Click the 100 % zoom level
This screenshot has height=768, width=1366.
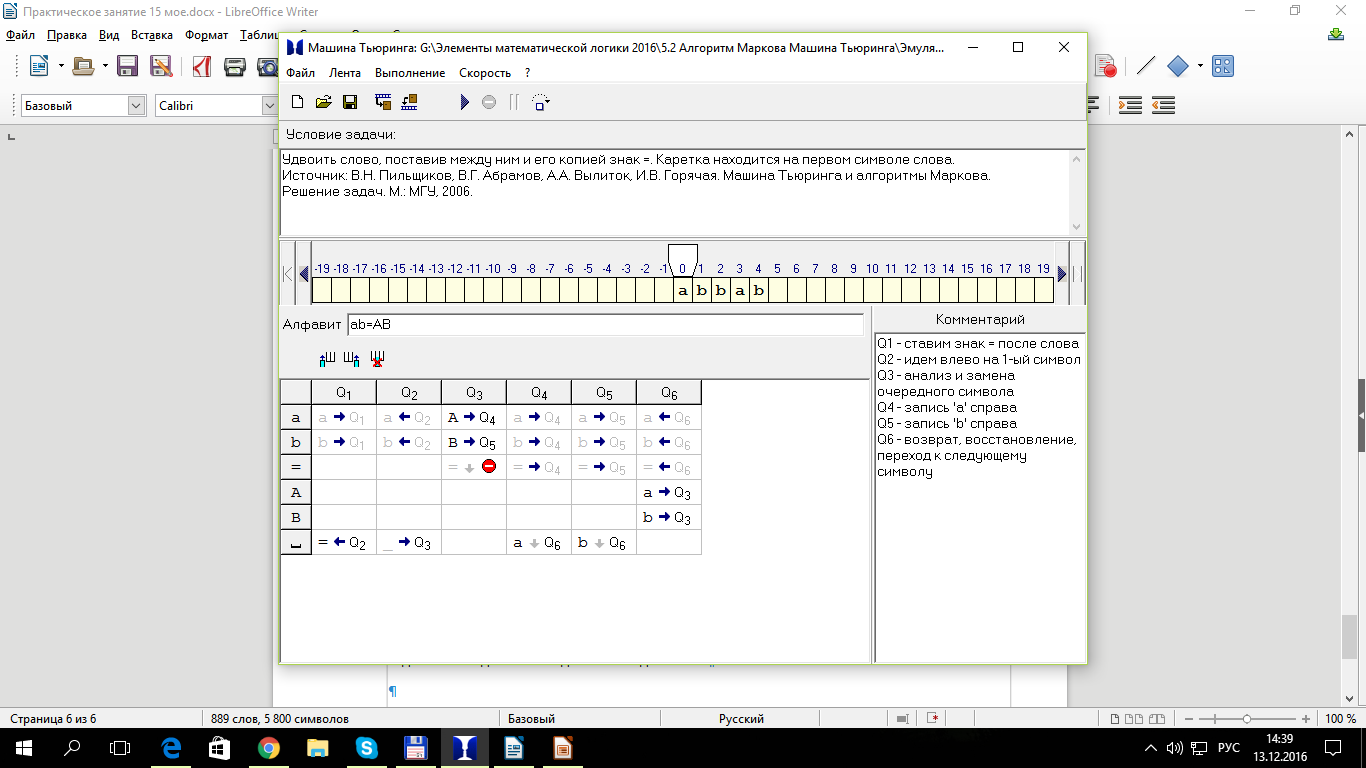pyautogui.click(x=1340, y=719)
